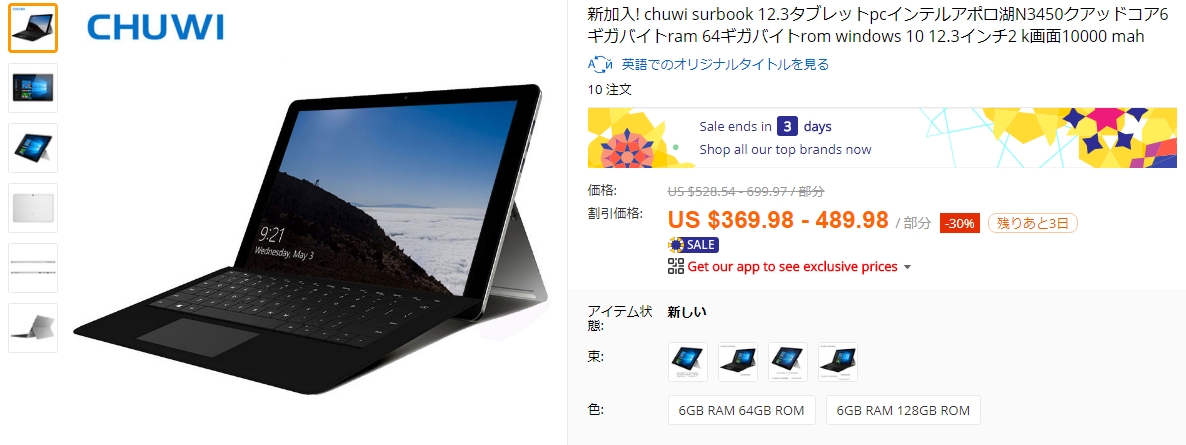Select the first bundle option image
This screenshot has height=445, width=1186.
point(688,362)
